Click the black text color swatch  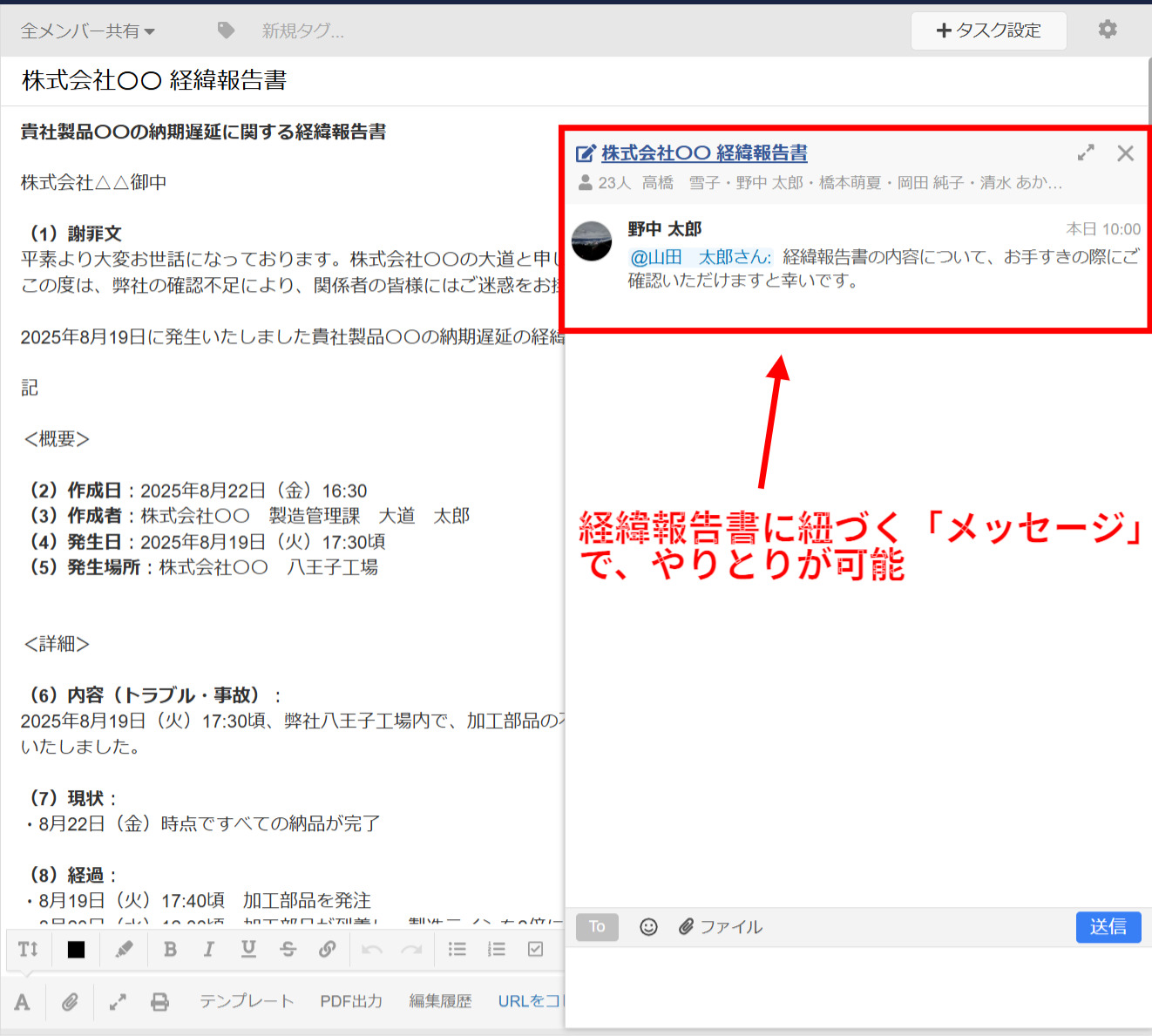click(76, 949)
